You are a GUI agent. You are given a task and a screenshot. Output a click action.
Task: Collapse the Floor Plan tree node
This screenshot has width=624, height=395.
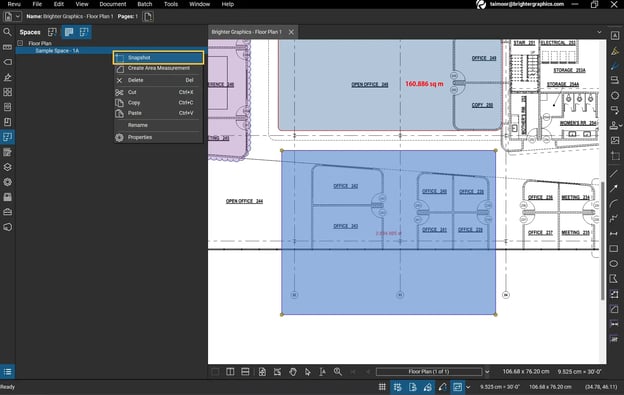[20, 43]
